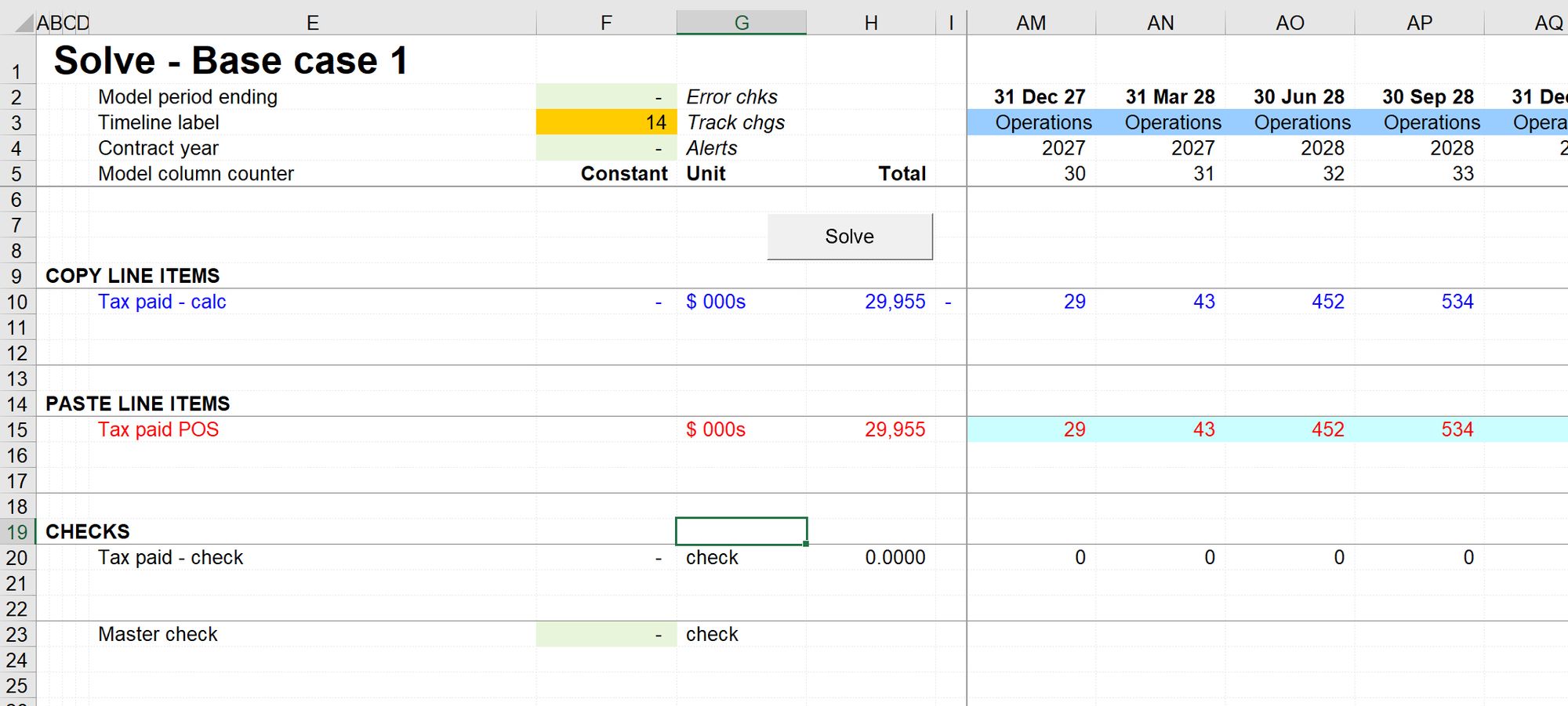The width and height of the screenshot is (1568, 706).
Task: Select the red Tax paid POS label
Action: click(x=158, y=429)
